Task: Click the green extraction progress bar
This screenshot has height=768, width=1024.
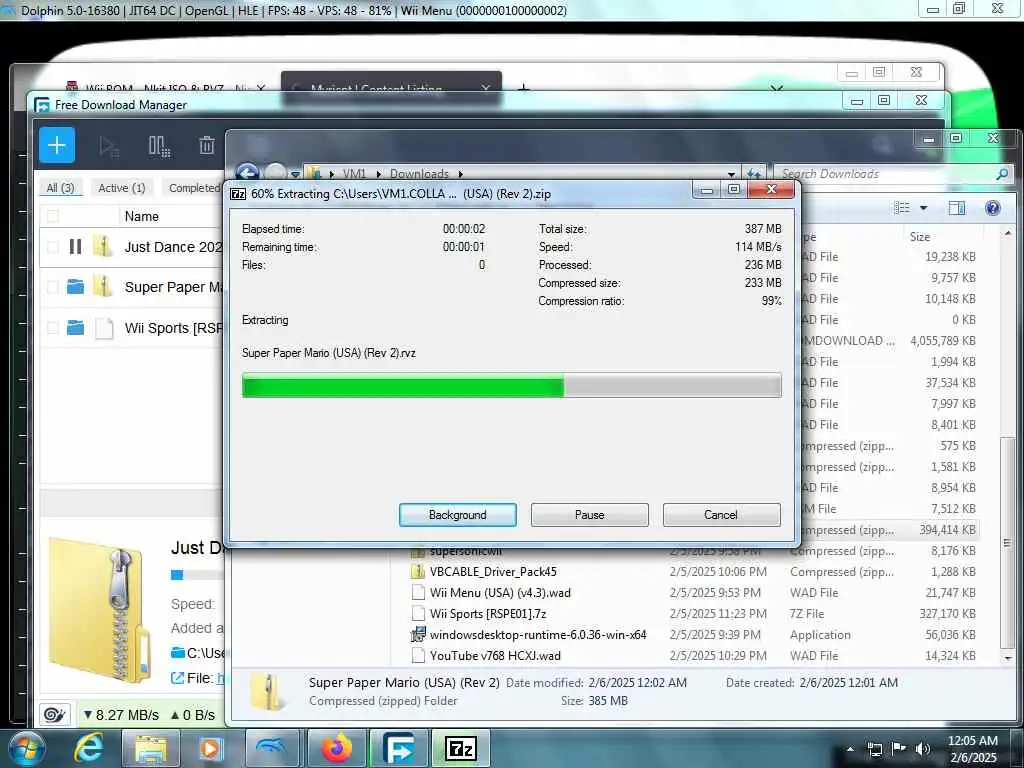Action: click(511, 385)
